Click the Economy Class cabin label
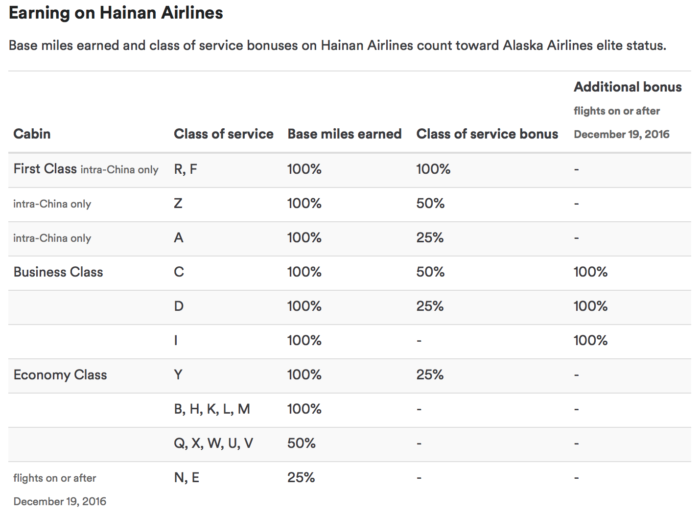This screenshot has width=700, height=513. (60, 375)
